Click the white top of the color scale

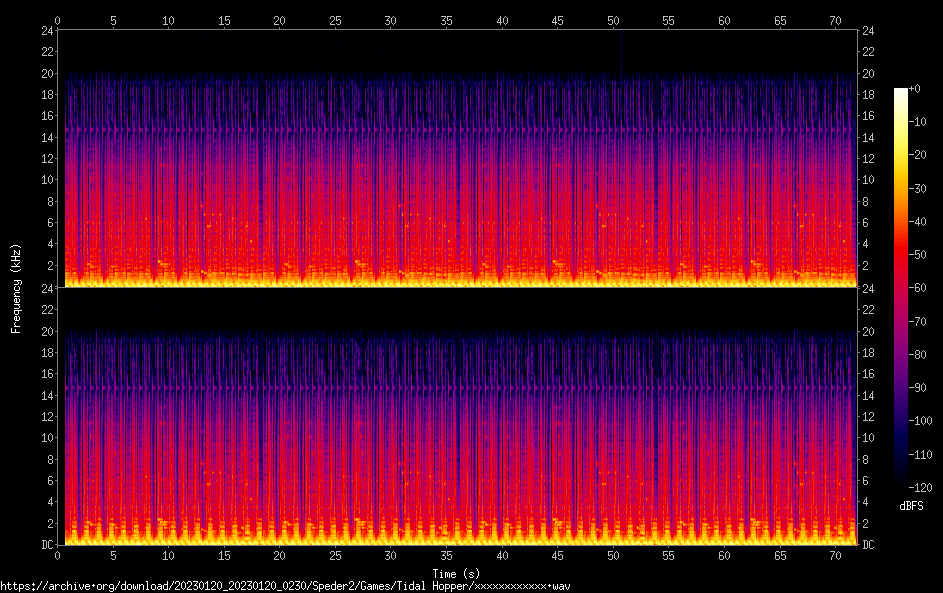pyautogui.click(x=901, y=92)
